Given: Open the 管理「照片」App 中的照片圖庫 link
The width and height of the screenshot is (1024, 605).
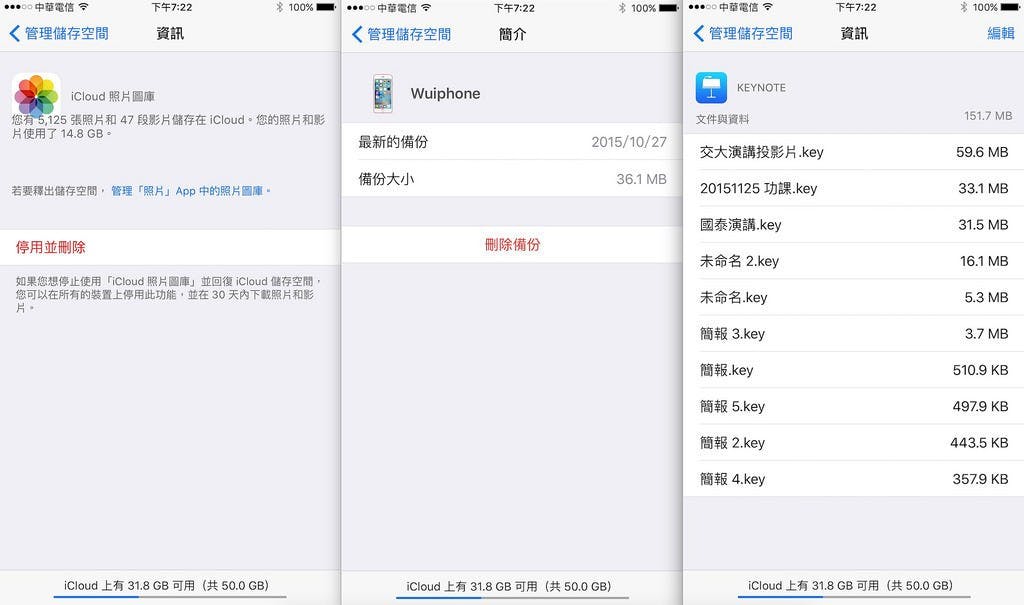Looking at the screenshot, I should click(x=191, y=191).
